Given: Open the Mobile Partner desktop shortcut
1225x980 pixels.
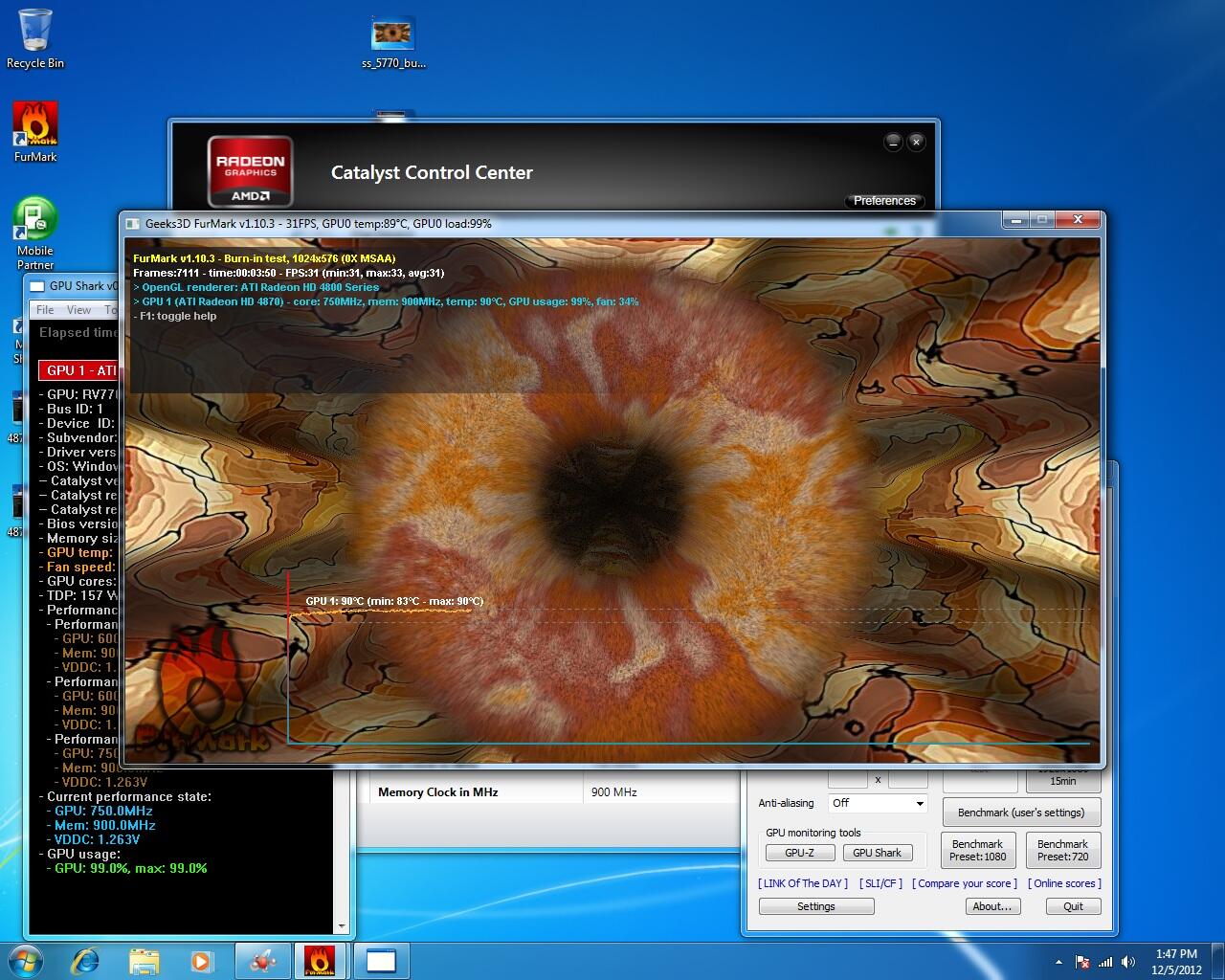Looking at the screenshot, I should tap(35, 234).
